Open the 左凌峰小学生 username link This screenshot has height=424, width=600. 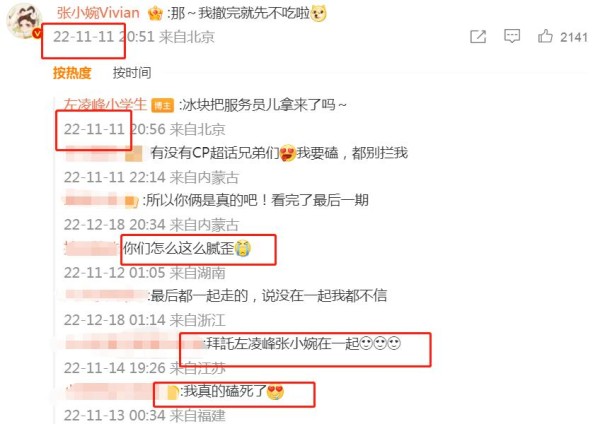[x=105, y=104]
